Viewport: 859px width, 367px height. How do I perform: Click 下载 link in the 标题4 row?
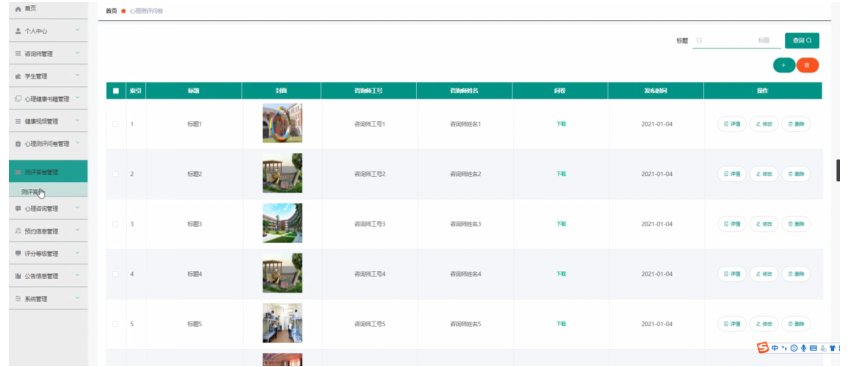click(561, 274)
